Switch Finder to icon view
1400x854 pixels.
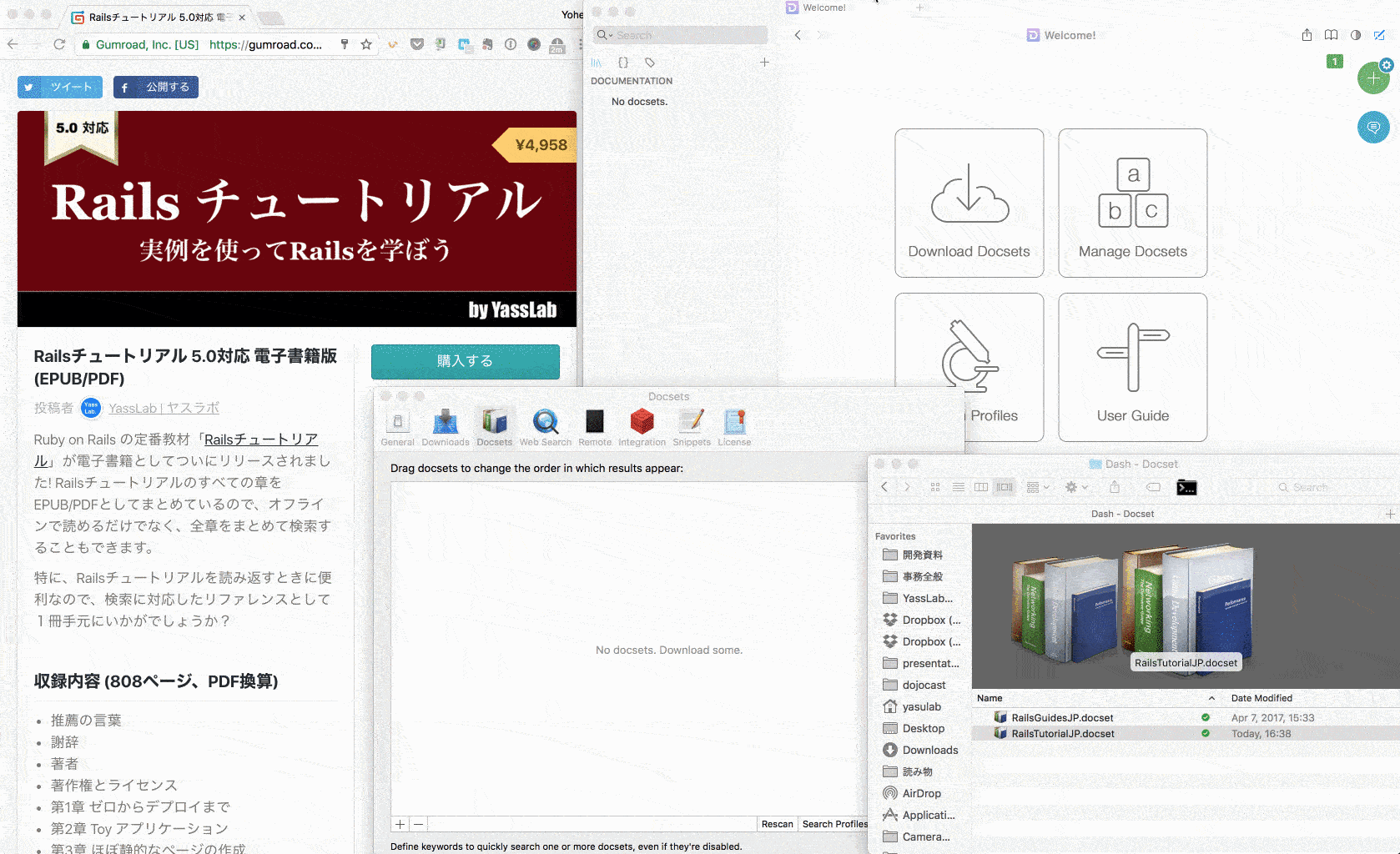coord(935,487)
